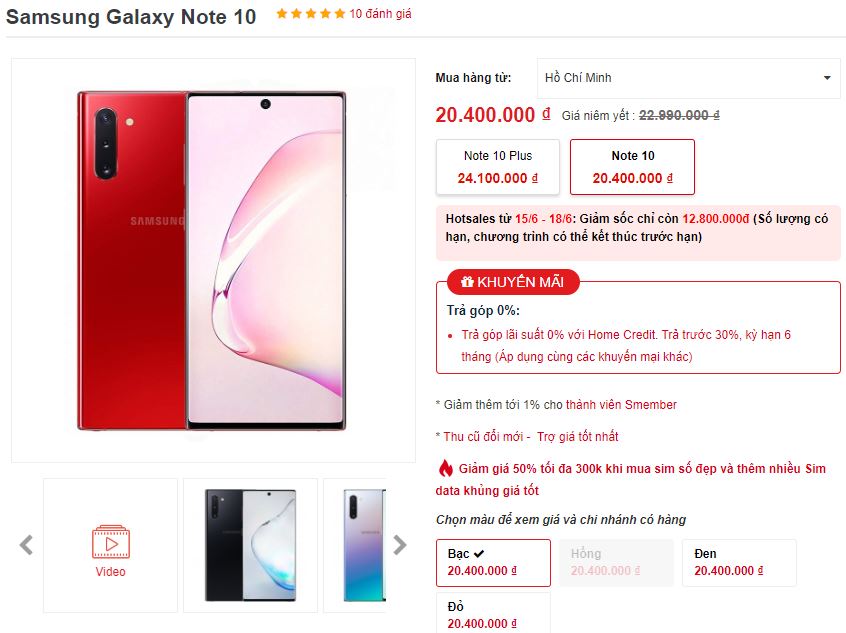
Task: Select the Đen color option
Action: pyautogui.click(x=739, y=562)
